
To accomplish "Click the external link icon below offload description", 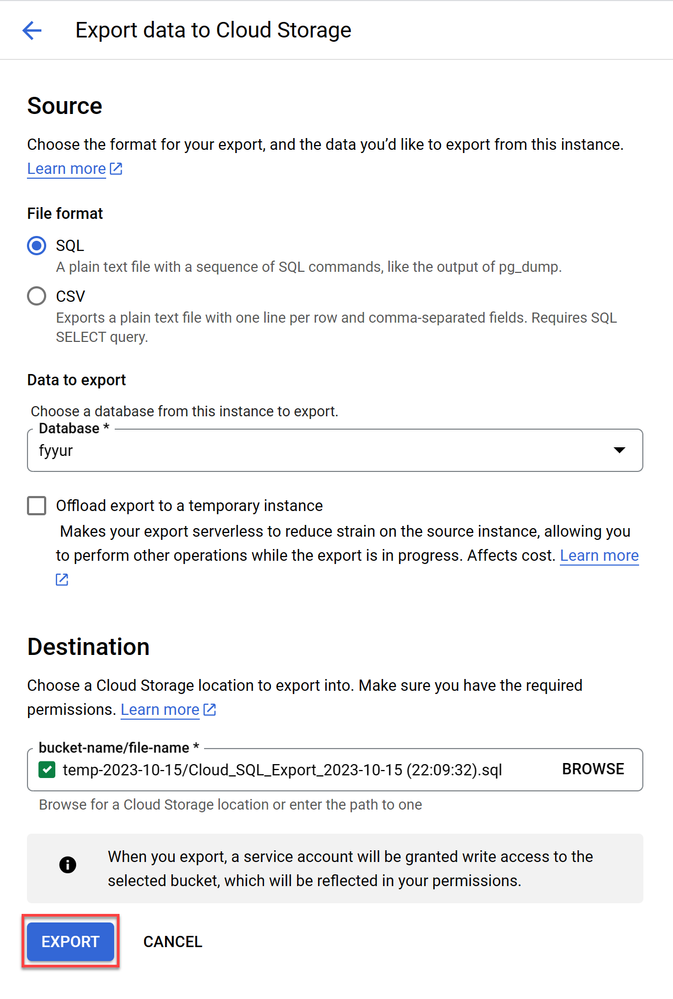I will pyautogui.click(x=62, y=579).
